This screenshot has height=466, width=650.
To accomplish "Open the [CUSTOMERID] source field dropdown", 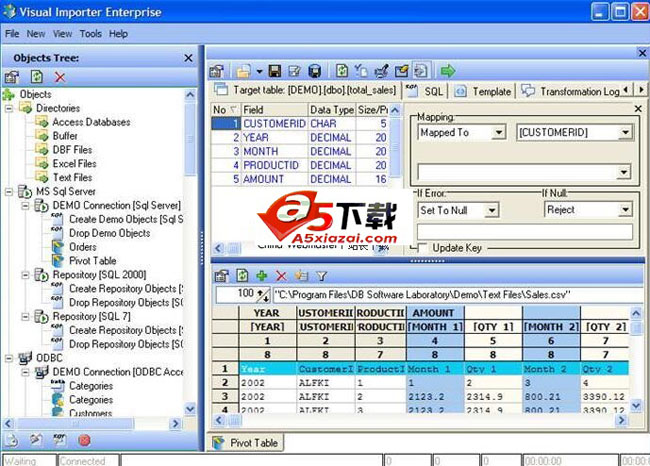I will click(625, 133).
